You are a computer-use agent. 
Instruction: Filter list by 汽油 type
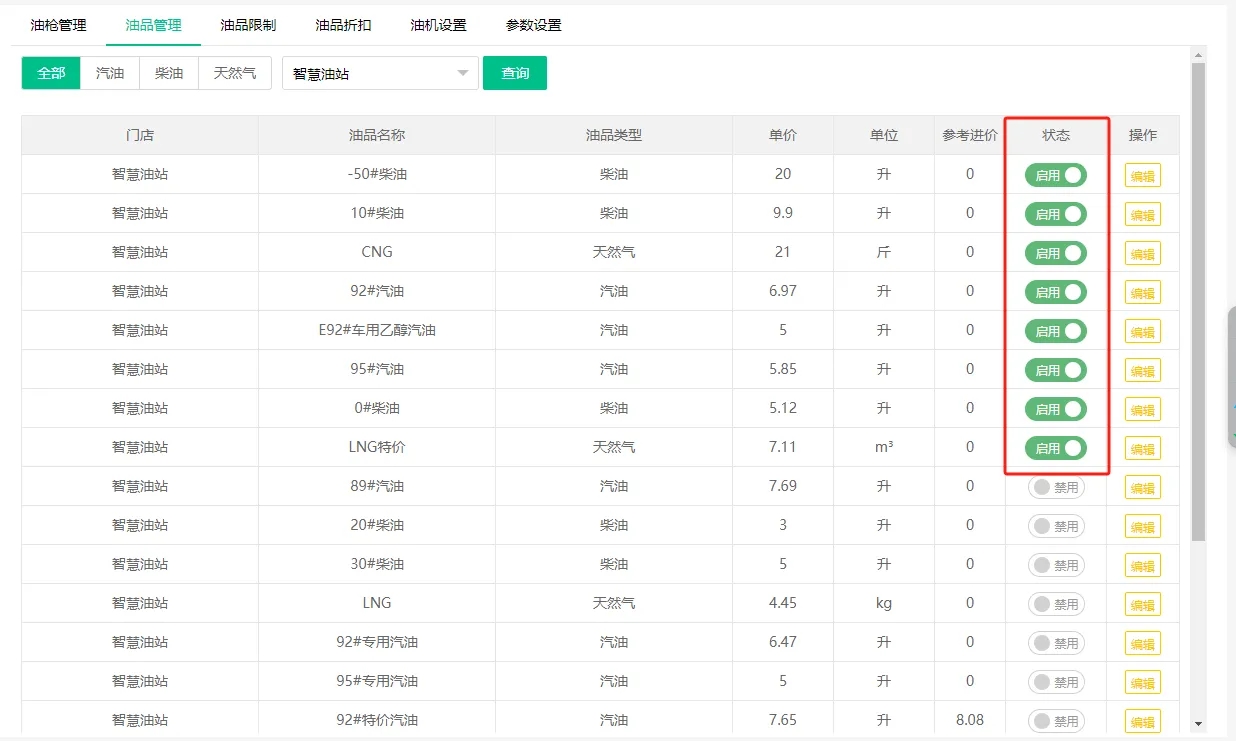[x=110, y=73]
